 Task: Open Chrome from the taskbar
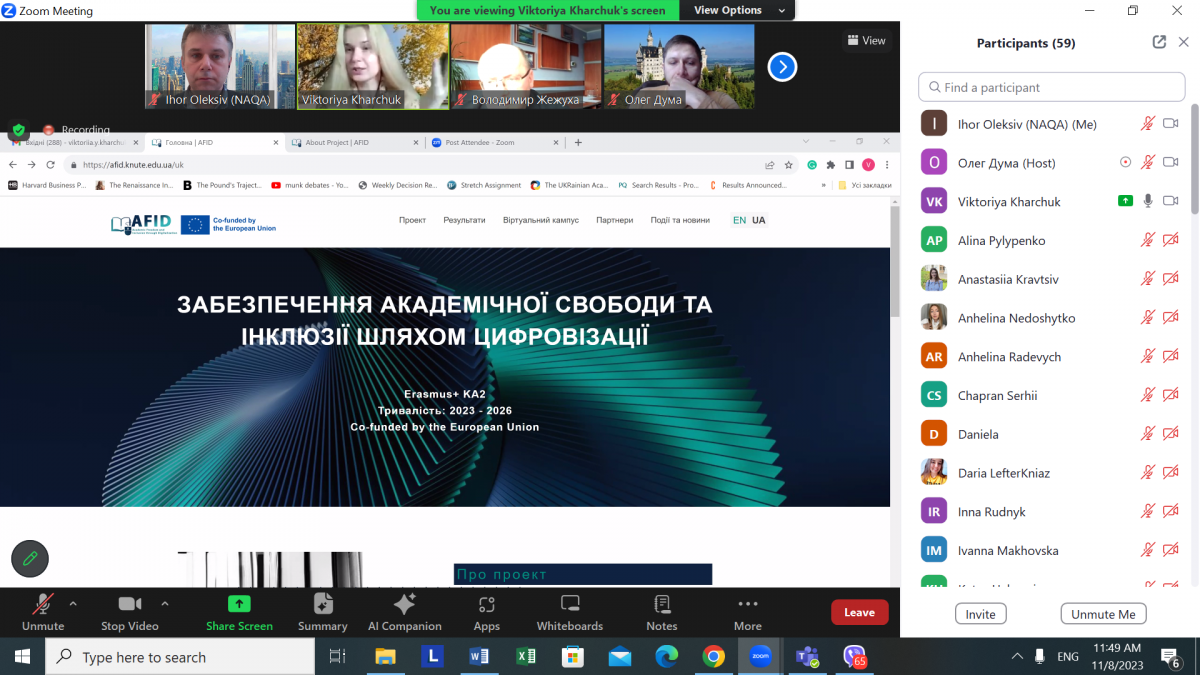point(712,657)
